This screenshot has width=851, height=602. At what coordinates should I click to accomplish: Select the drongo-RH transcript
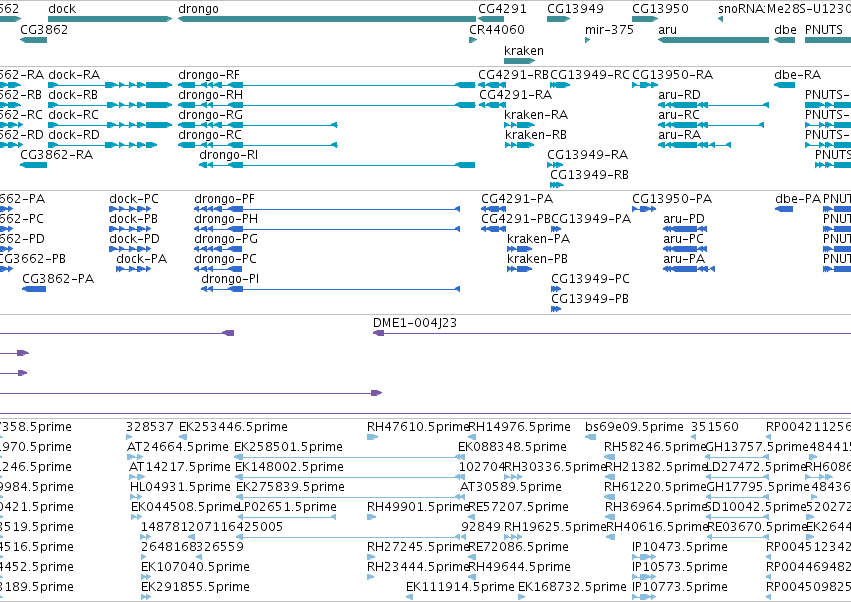pyautogui.click(x=327, y=105)
